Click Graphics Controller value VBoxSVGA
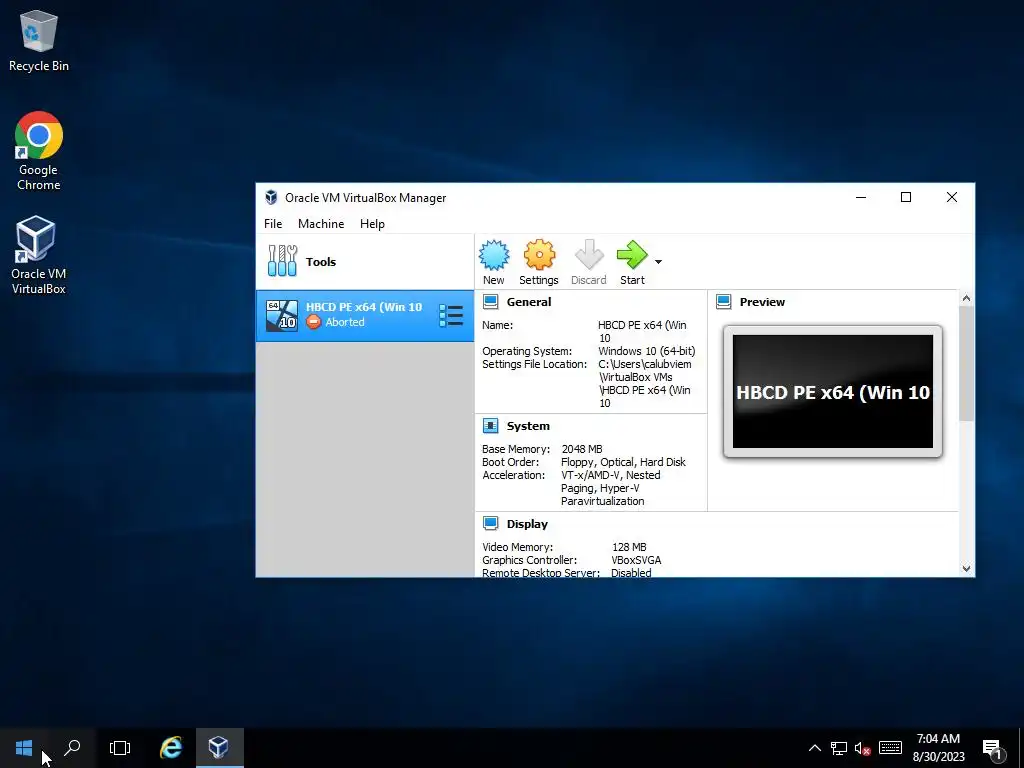This screenshot has height=768, width=1024. [x=636, y=560]
